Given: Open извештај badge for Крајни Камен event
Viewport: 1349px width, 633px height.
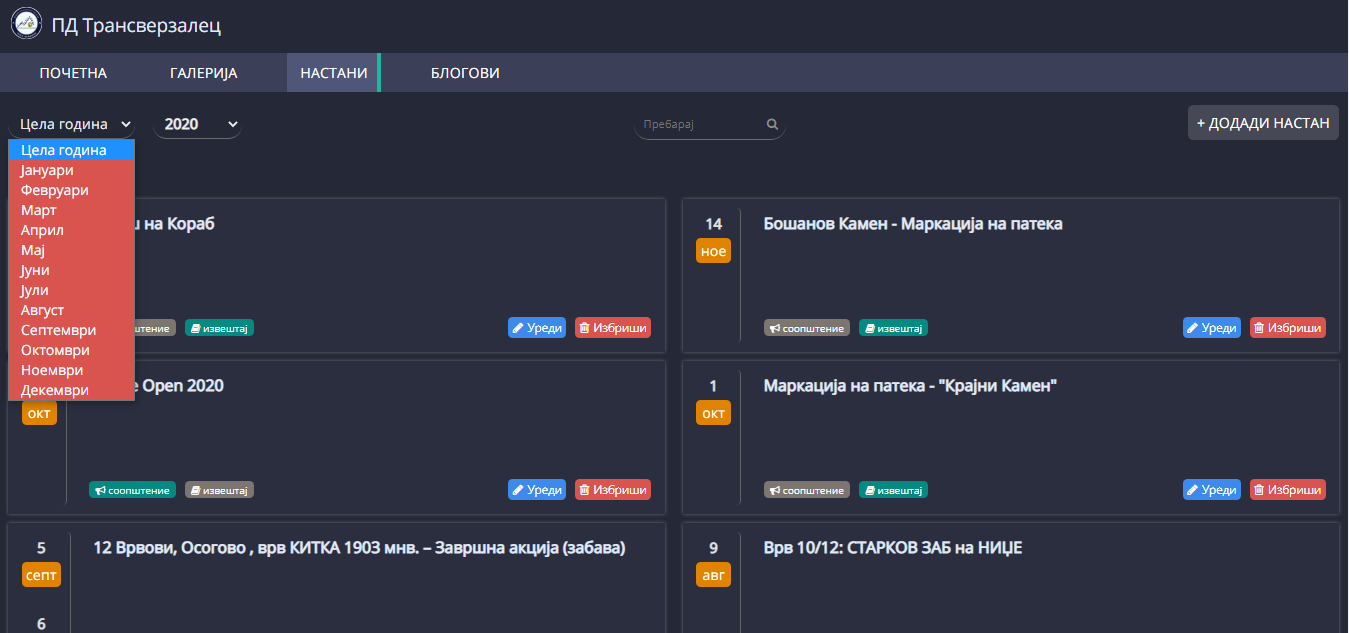Looking at the screenshot, I should (893, 490).
